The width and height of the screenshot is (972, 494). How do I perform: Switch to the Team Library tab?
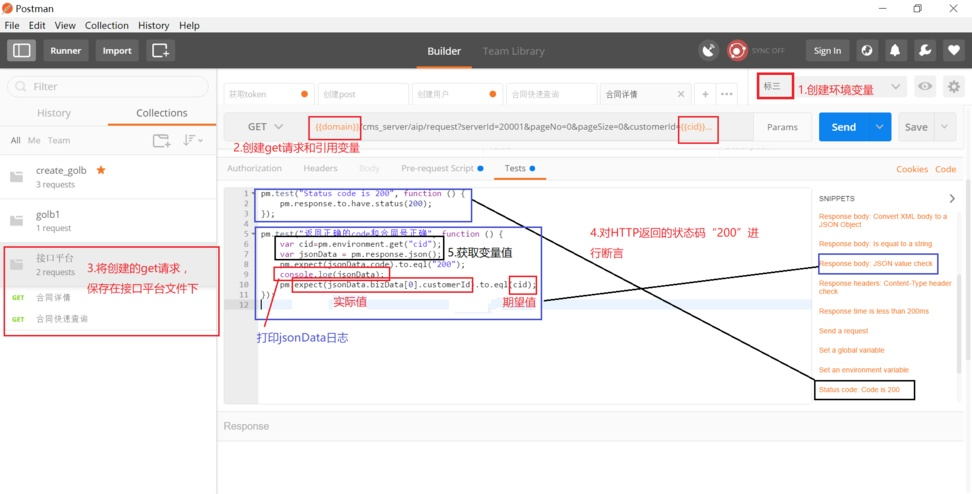point(513,51)
